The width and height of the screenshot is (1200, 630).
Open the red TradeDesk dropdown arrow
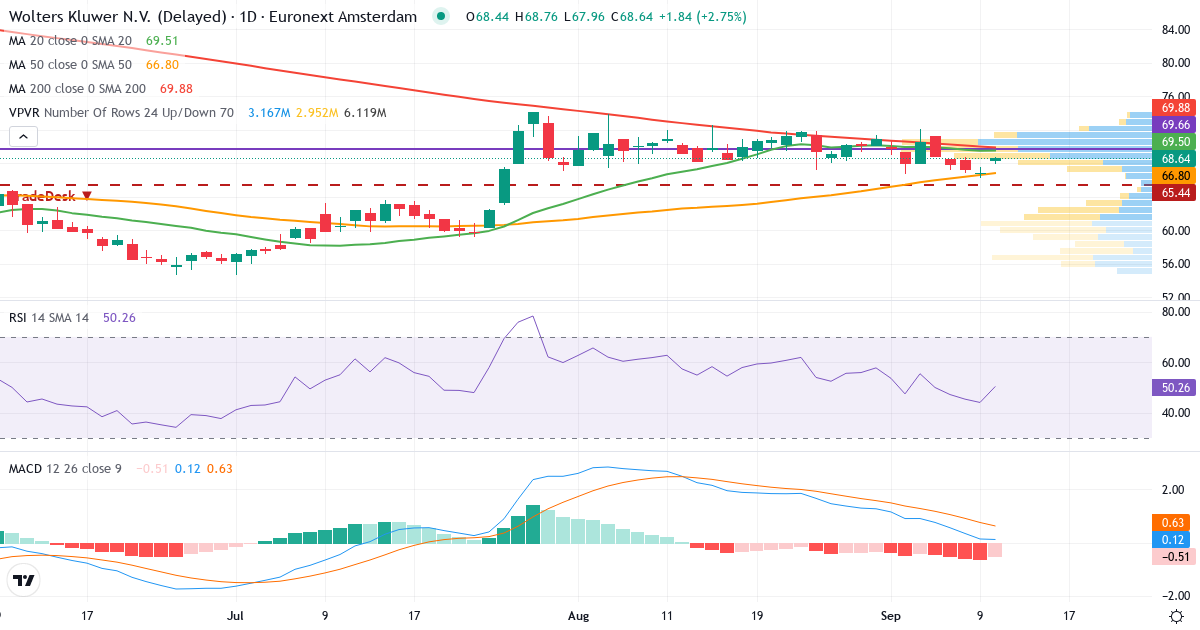tap(88, 196)
